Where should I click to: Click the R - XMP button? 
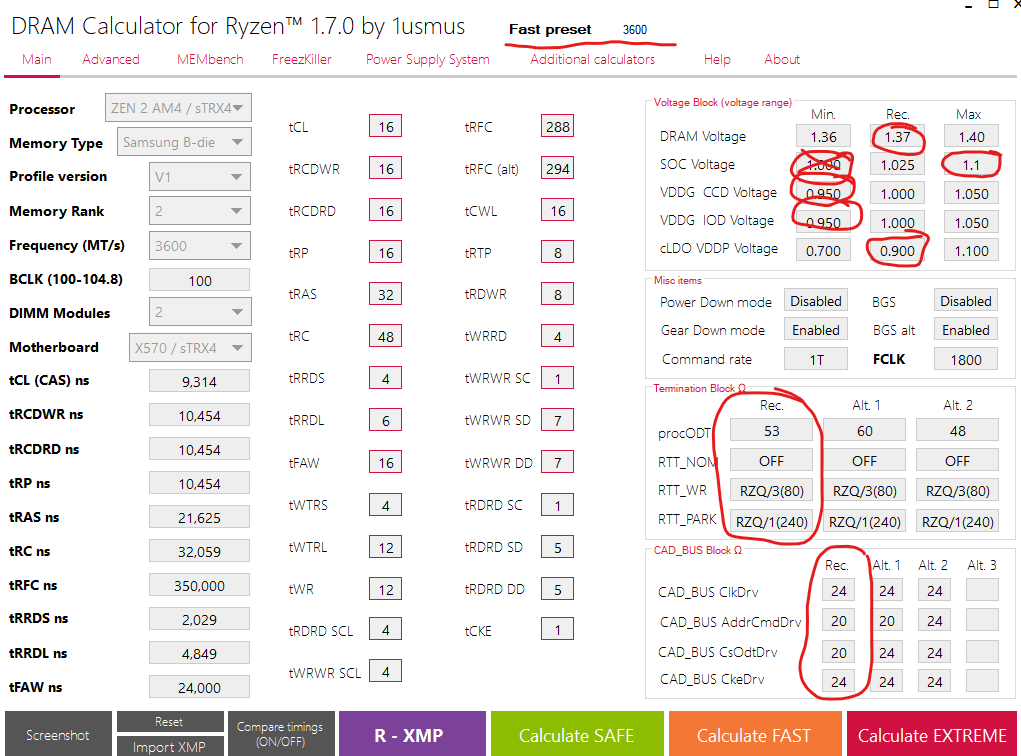(412, 735)
